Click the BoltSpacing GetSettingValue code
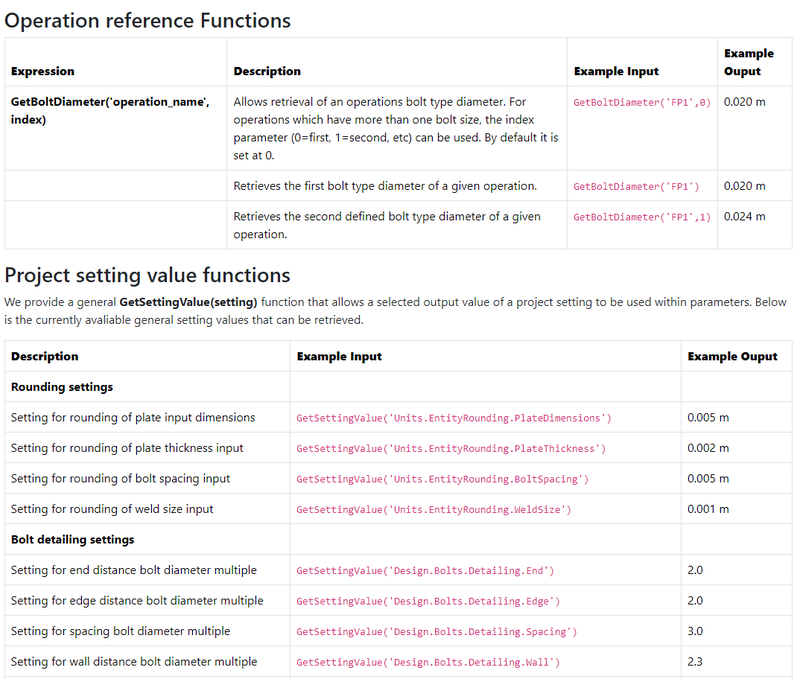Image resolution: width=800 pixels, height=679 pixels. pyautogui.click(x=442, y=479)
